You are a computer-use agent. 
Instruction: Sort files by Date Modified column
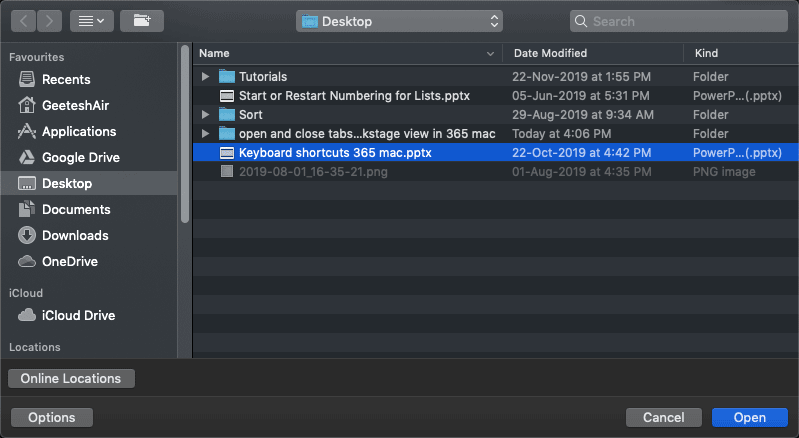coord(550,53)
